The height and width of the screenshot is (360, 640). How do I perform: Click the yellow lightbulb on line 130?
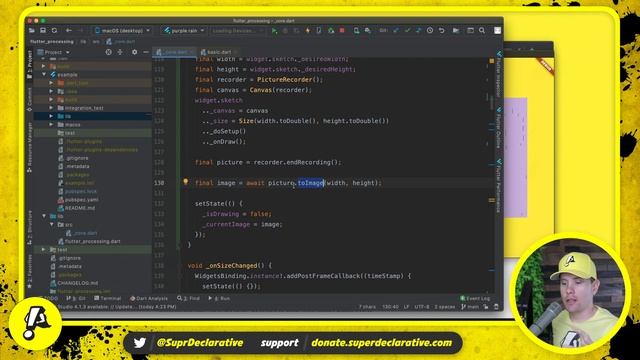[x=186, y=182]
